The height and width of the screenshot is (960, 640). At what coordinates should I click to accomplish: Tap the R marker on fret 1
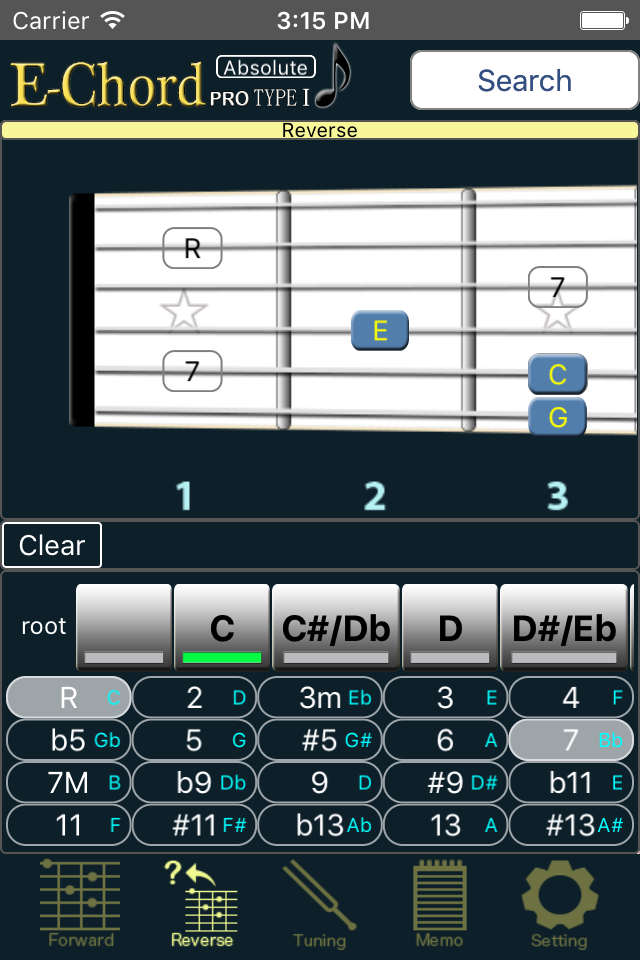(192, 248)
